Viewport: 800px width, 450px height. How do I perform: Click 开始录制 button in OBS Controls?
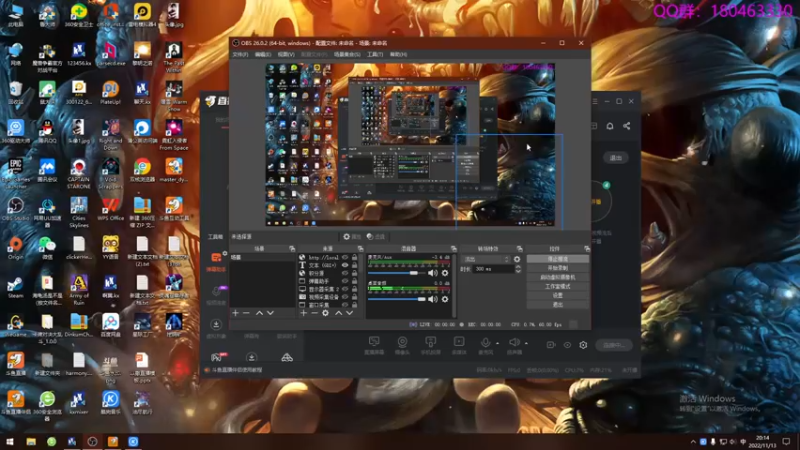[x=558, y=268]
